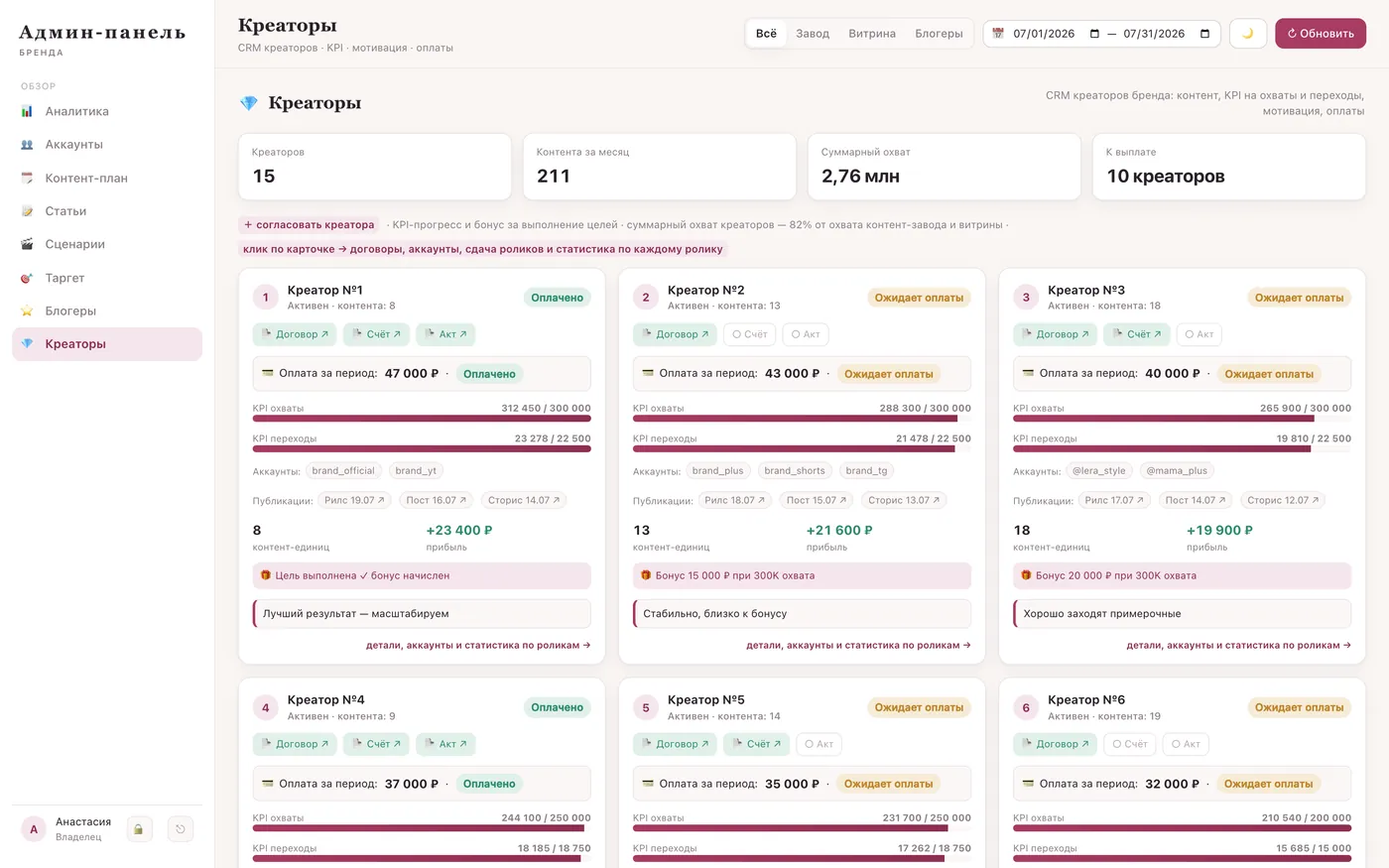Click number badge 4 of Креатор №4
The width and height of the screenshot is (1389, 868).
coord(265,707)
